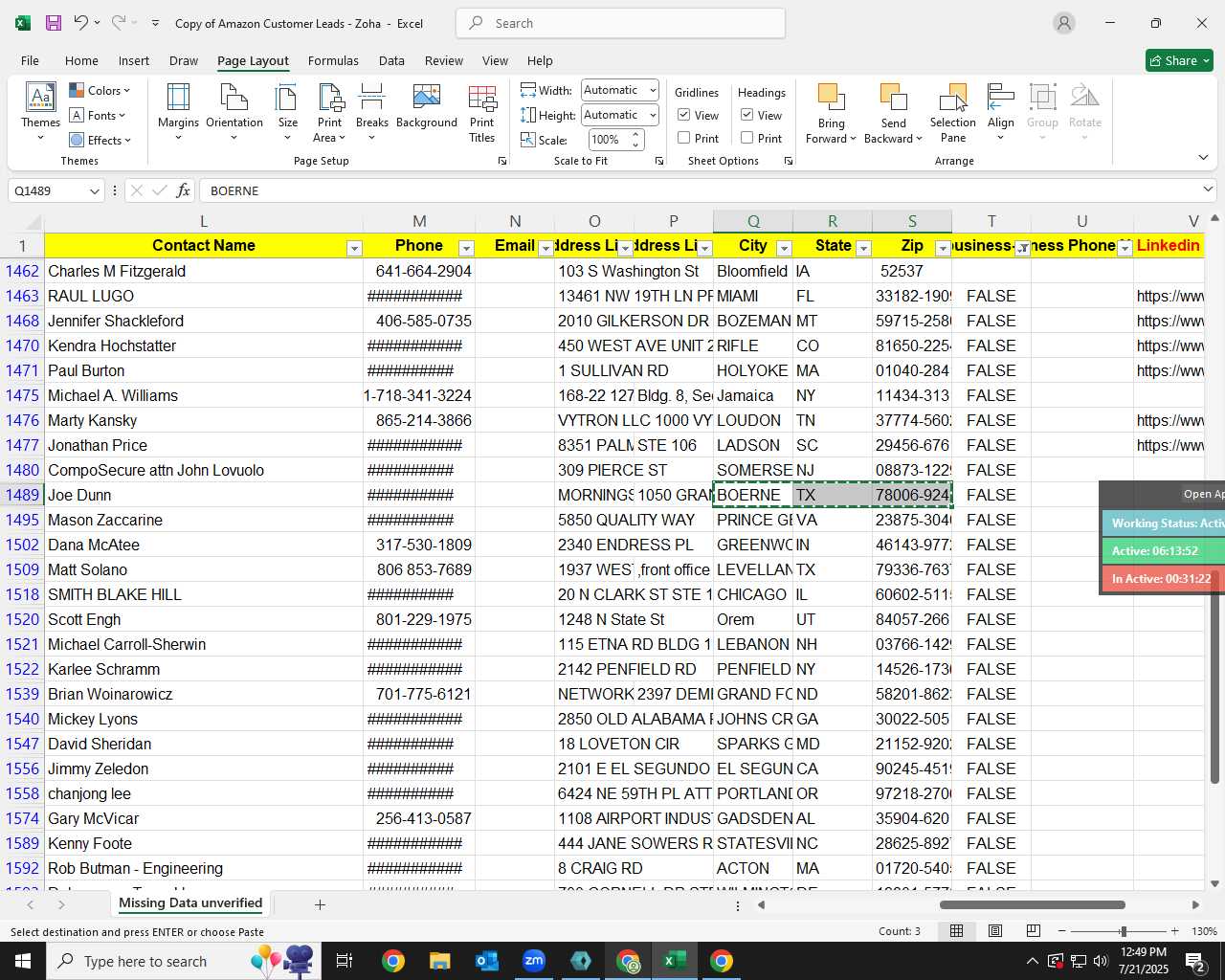
Task: Open the Themes gallery
Action: click(x=40, y=112)
